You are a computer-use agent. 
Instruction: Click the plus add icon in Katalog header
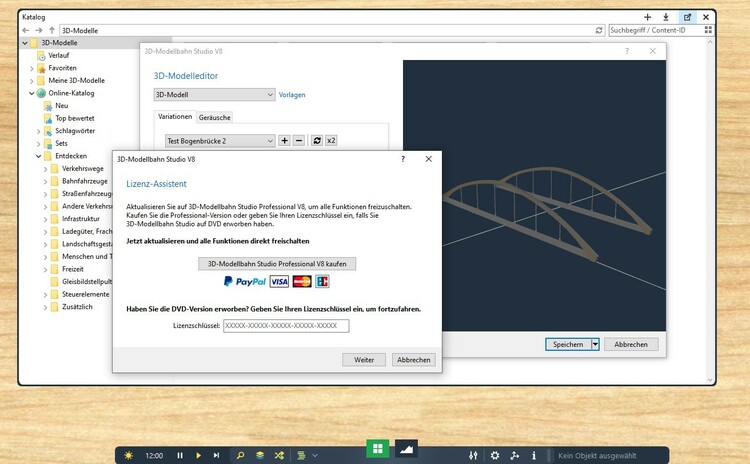647,17
